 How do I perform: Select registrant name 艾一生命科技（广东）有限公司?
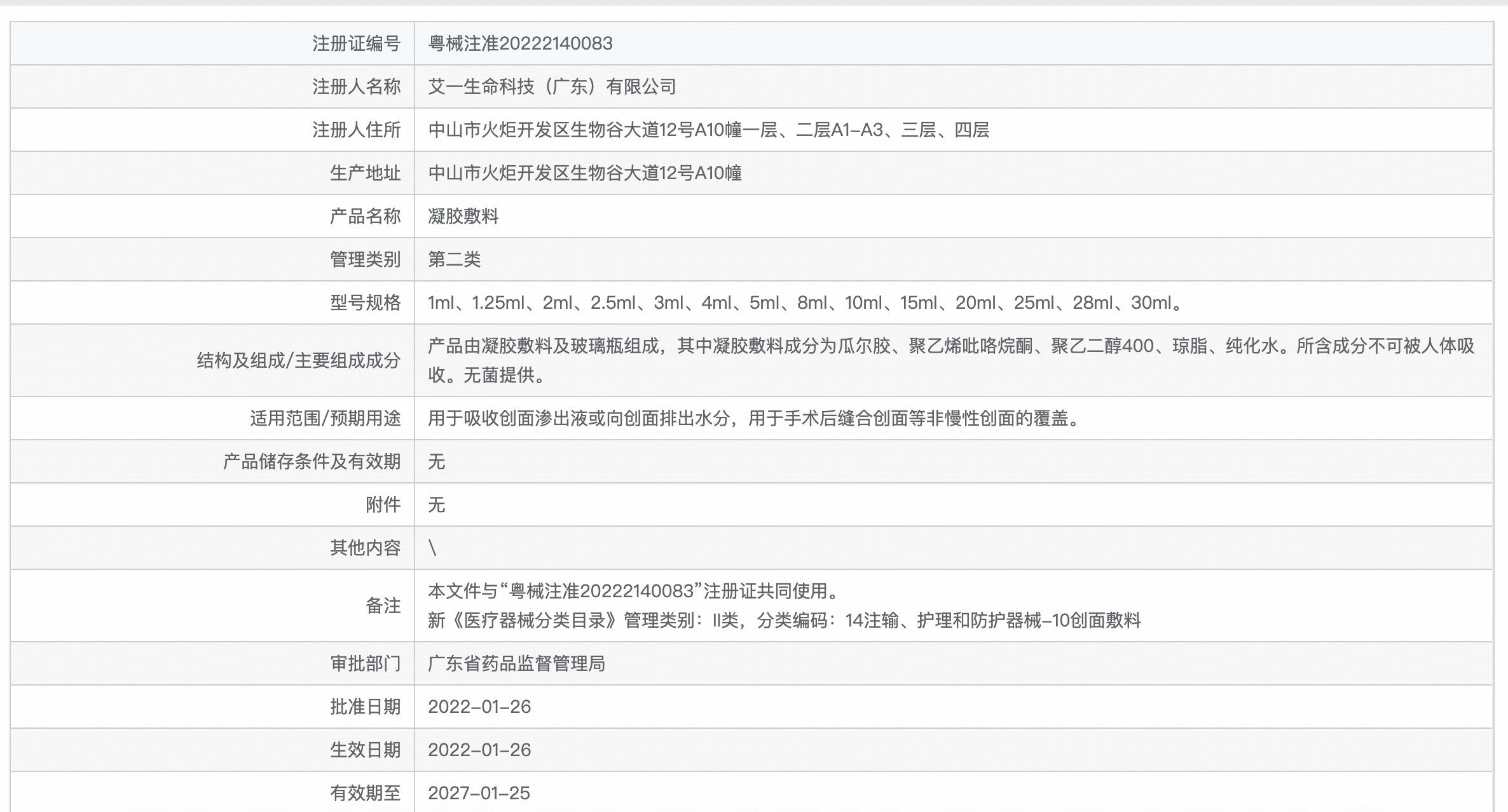coord(552,86)
